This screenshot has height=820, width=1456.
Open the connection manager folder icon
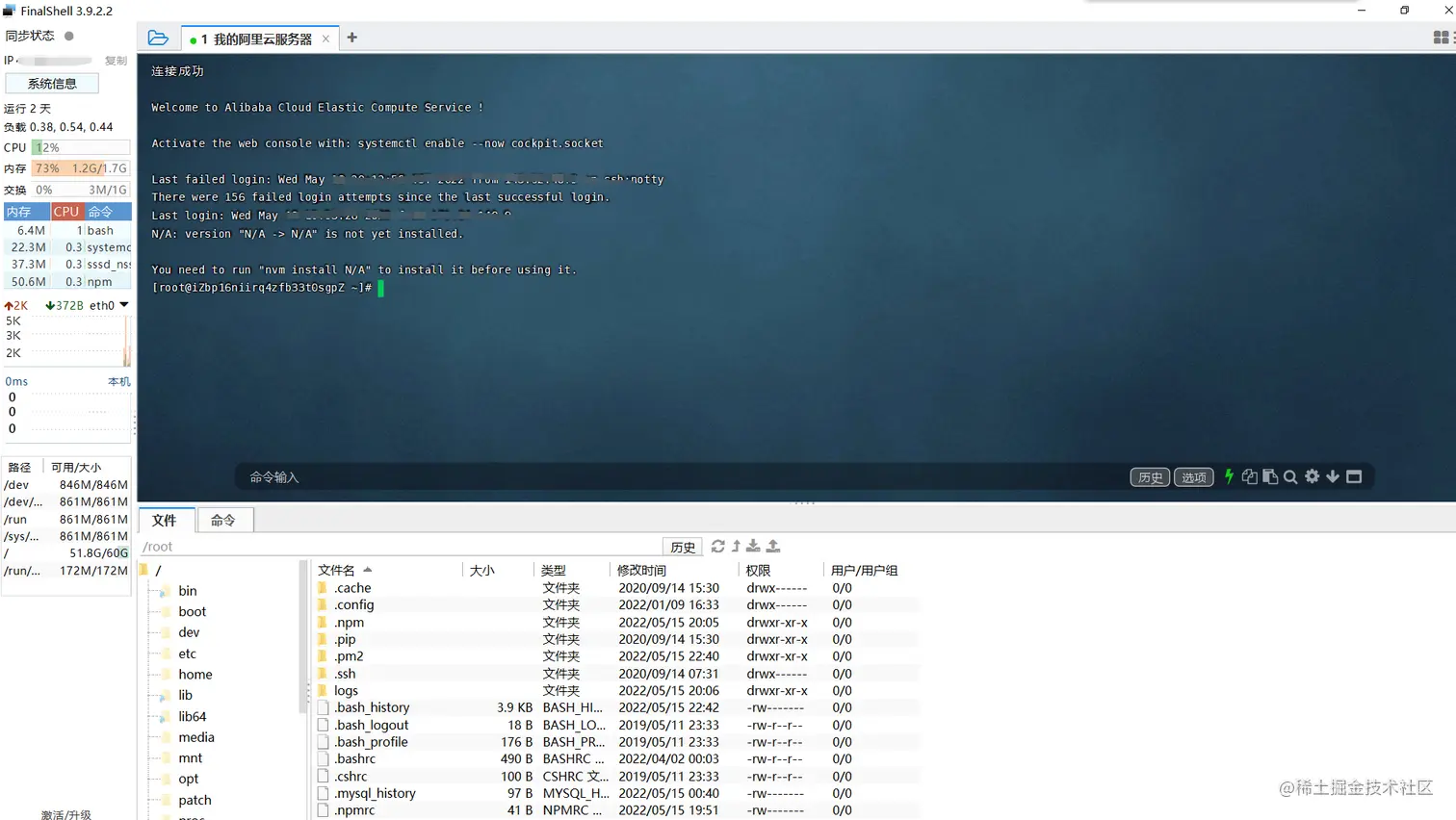coord(158,38)
